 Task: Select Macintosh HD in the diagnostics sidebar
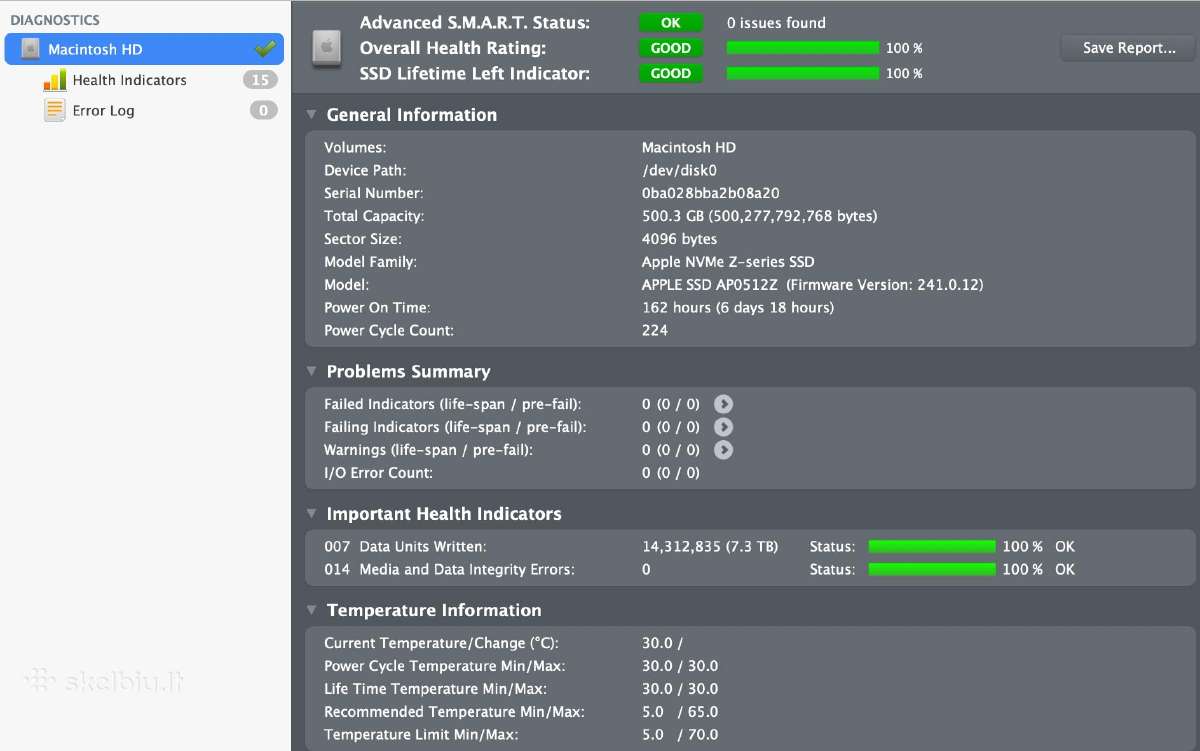144,49
